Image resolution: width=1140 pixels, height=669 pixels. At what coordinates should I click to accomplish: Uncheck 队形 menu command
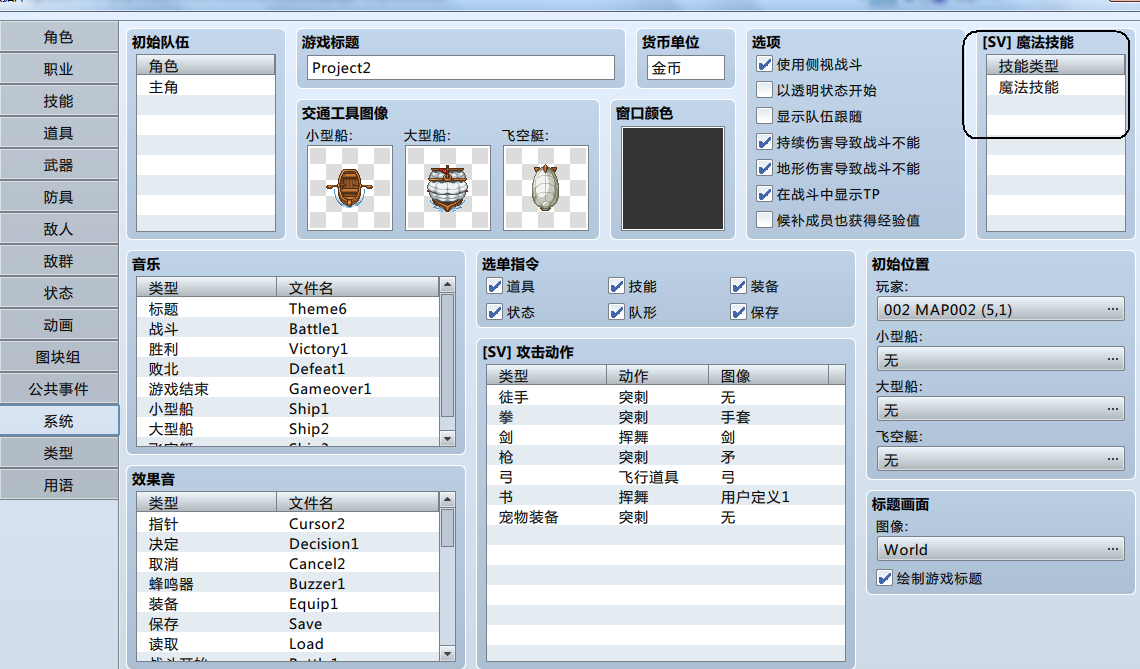(617, 312)
